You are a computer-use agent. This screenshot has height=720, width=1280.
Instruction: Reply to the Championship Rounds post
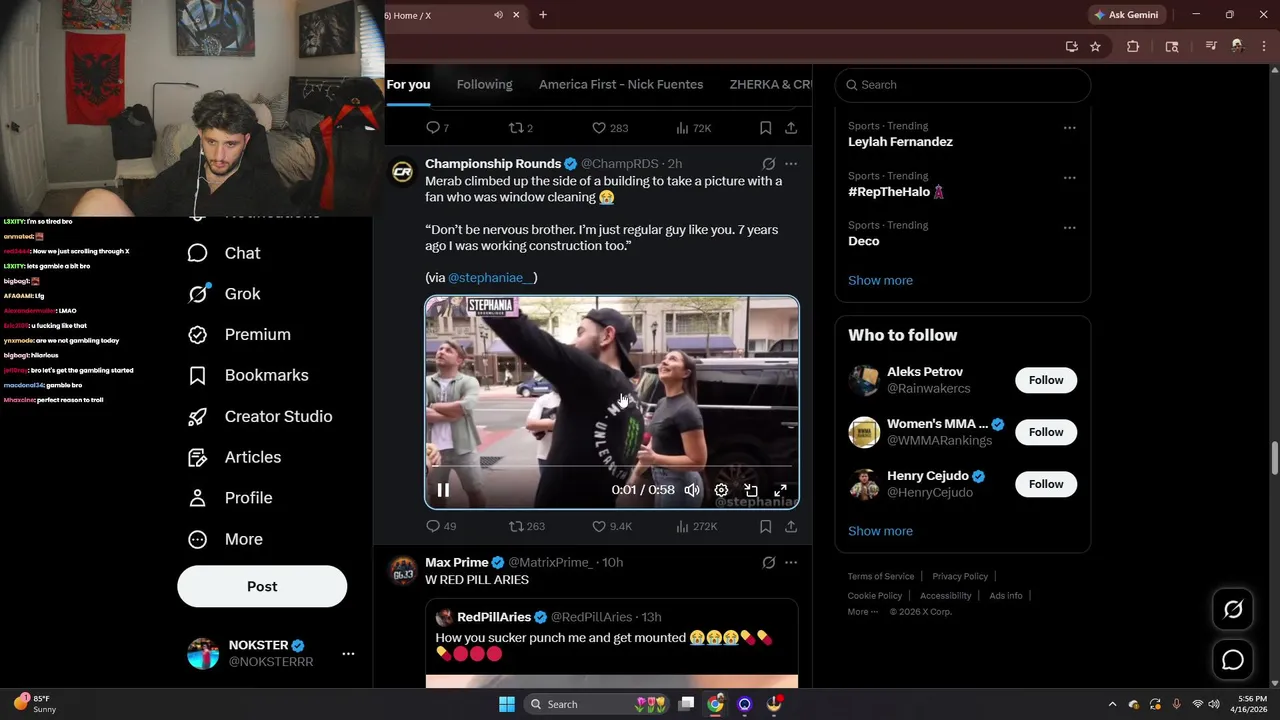point(441,526)
